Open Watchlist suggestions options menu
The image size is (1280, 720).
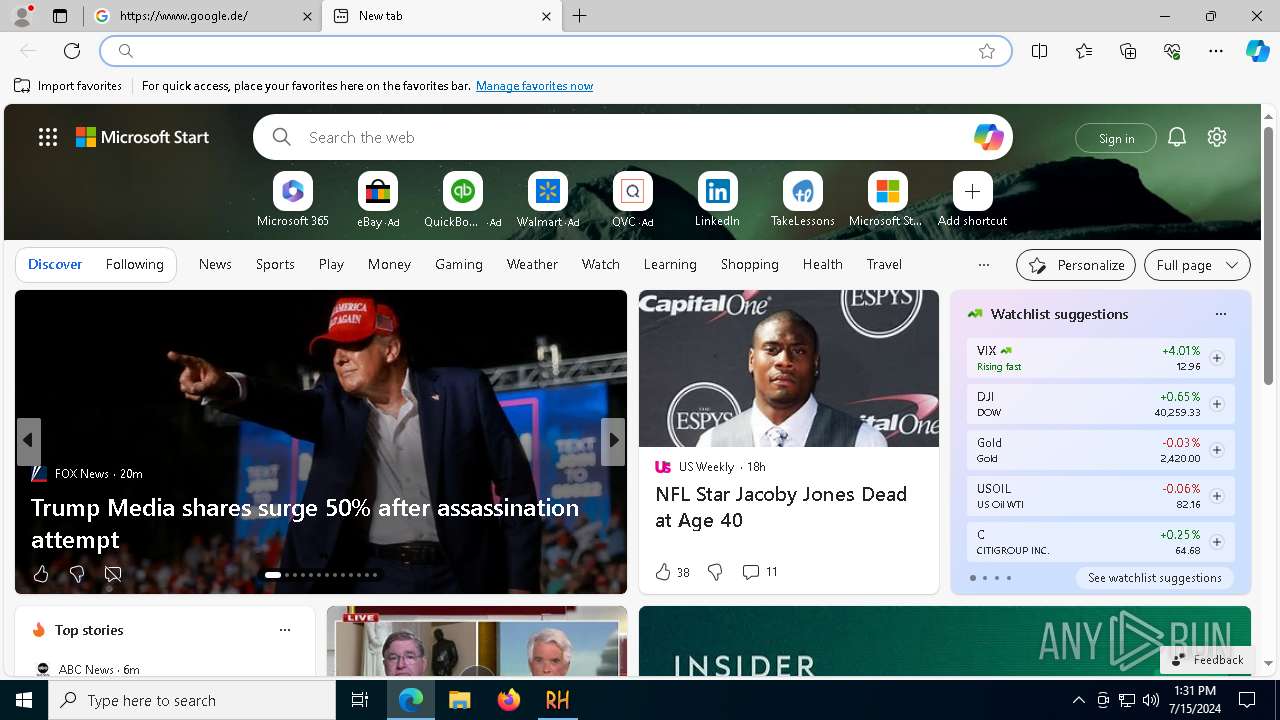pyautogui.click(x=1220, y=314)
